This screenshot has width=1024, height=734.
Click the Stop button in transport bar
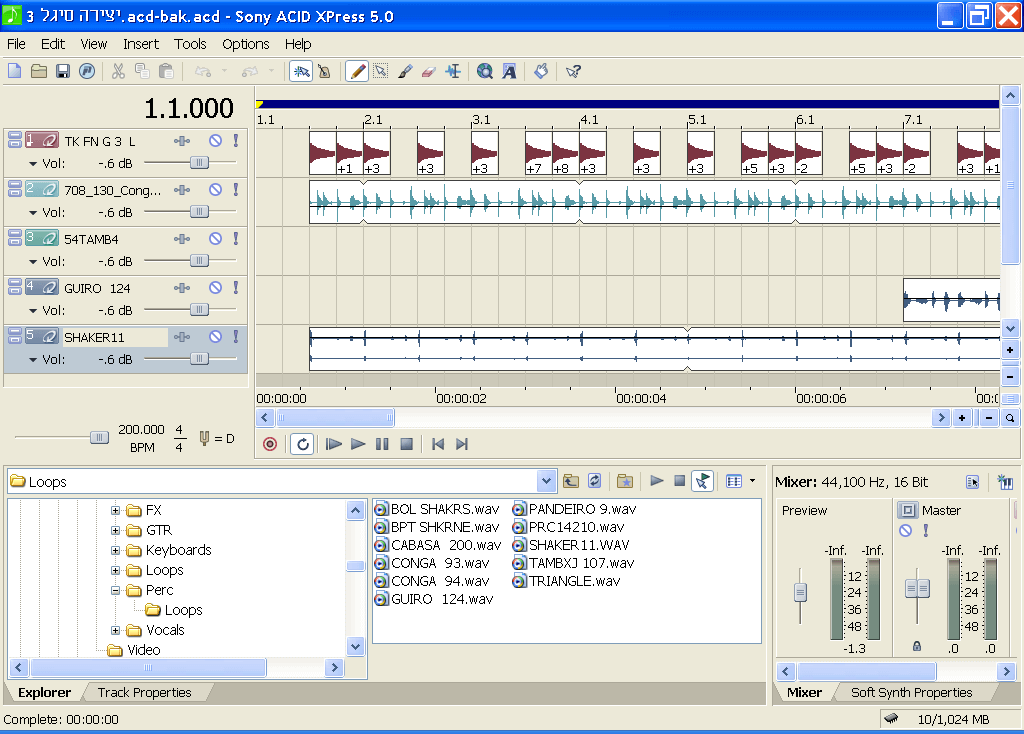click(406, 444)
